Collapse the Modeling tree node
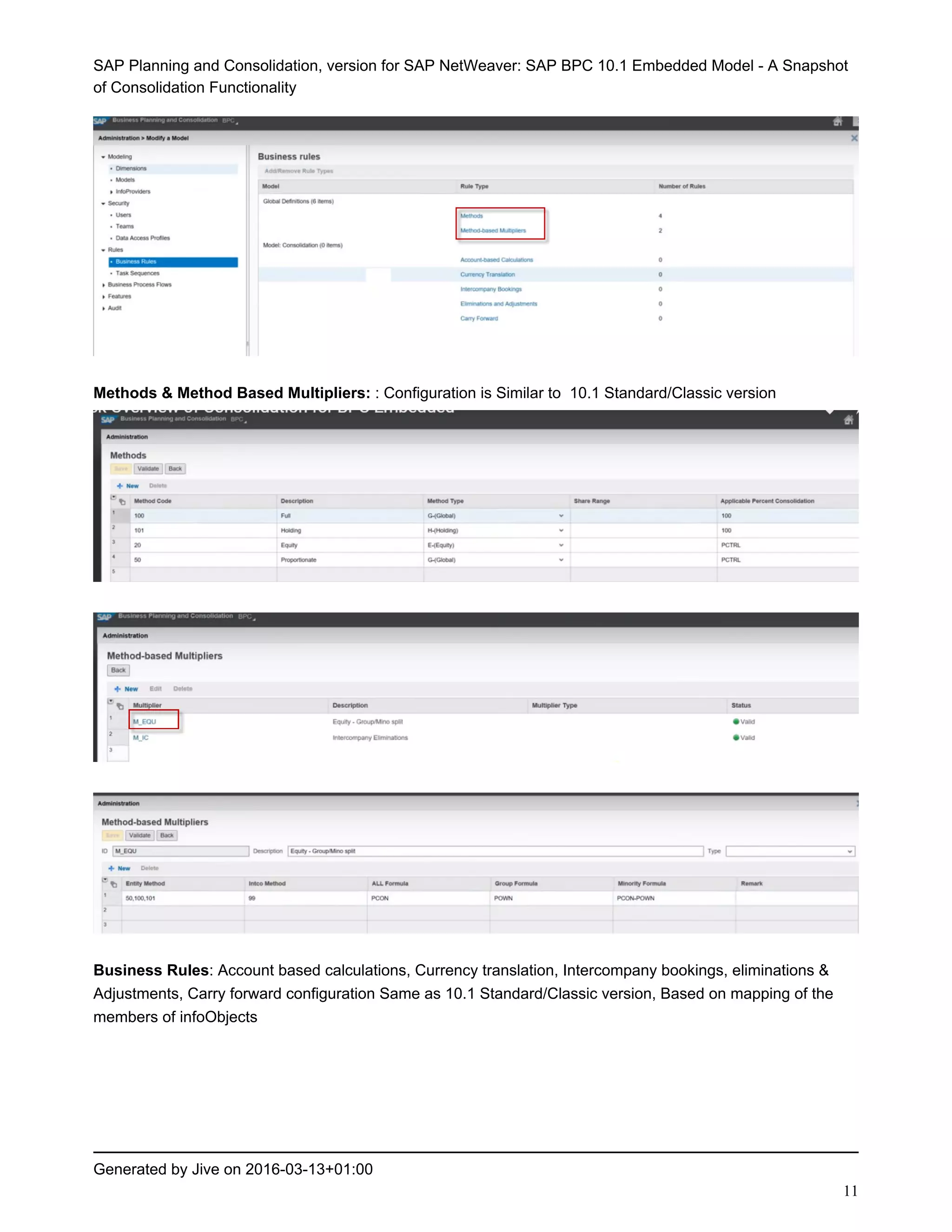 pyautogui.click(x=103, y=157)
